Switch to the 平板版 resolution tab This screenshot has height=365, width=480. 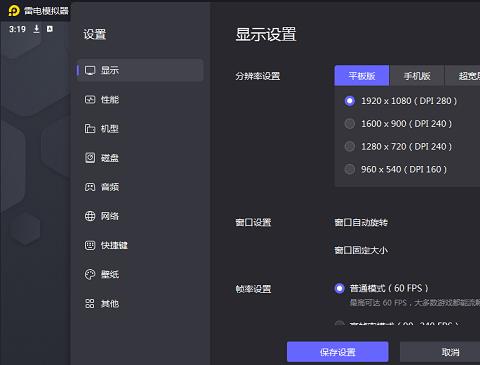362,76
